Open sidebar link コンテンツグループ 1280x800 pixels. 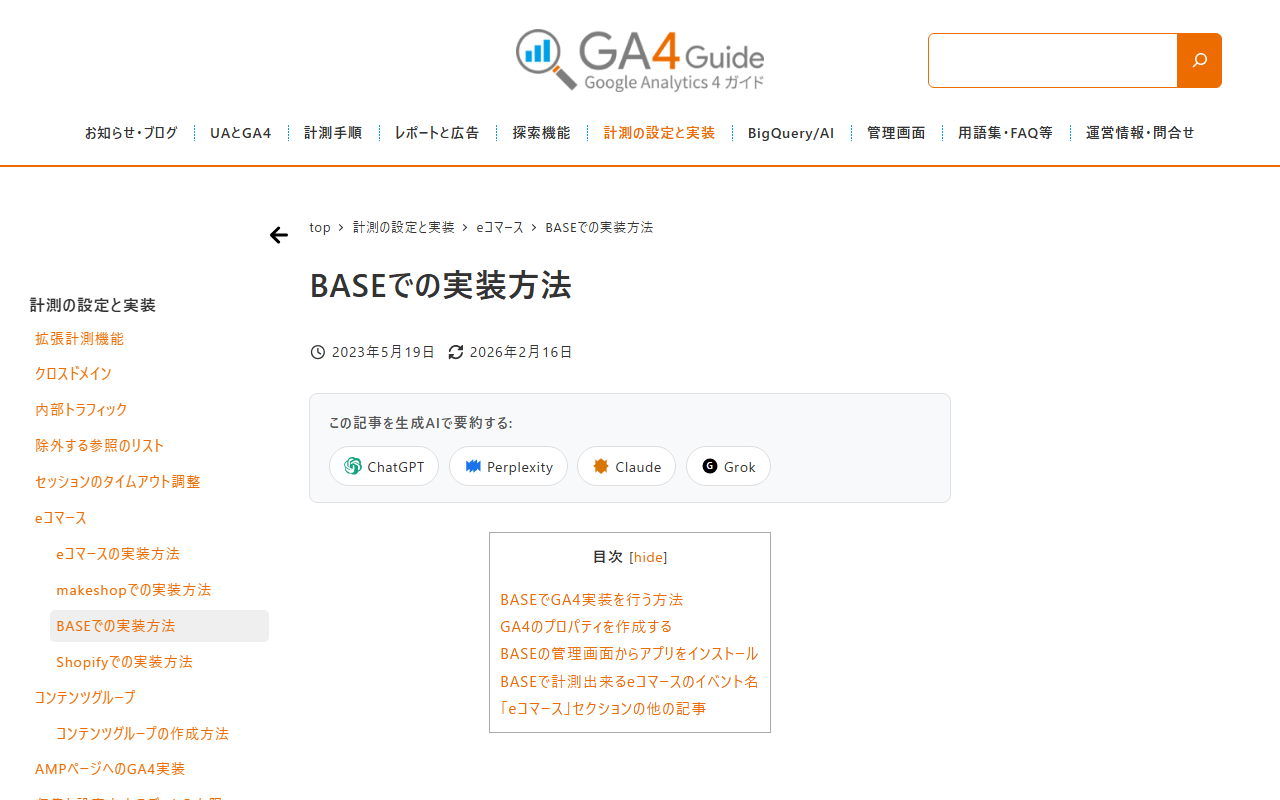(85, 697)
